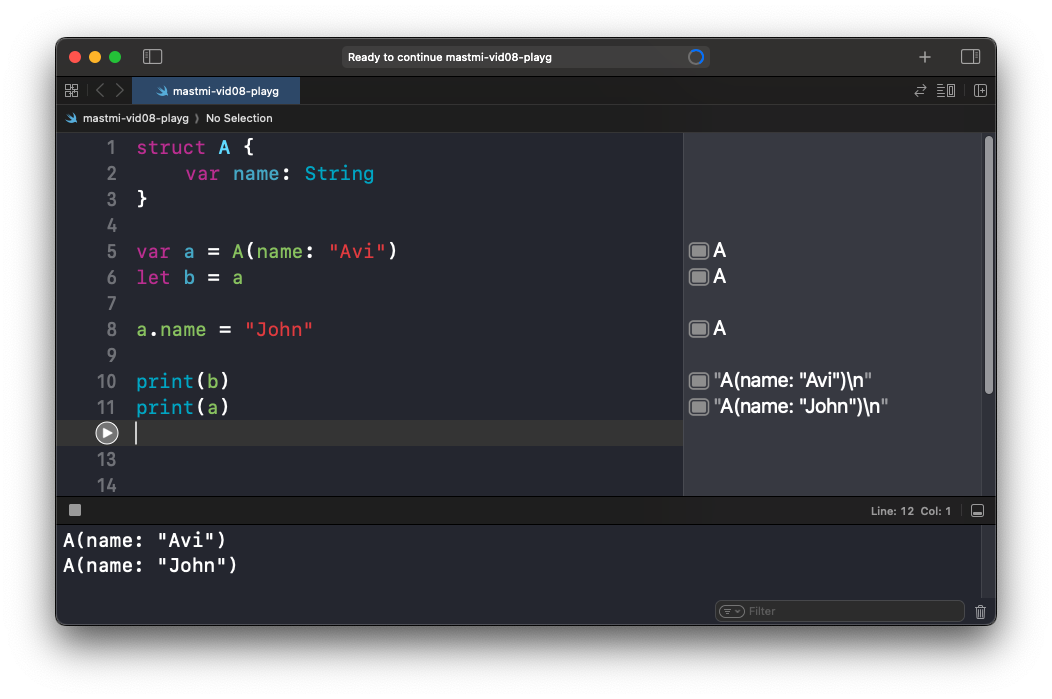1052x699 pixels.
Task: Run playground up to line 12
Action: tap(107, 433)
